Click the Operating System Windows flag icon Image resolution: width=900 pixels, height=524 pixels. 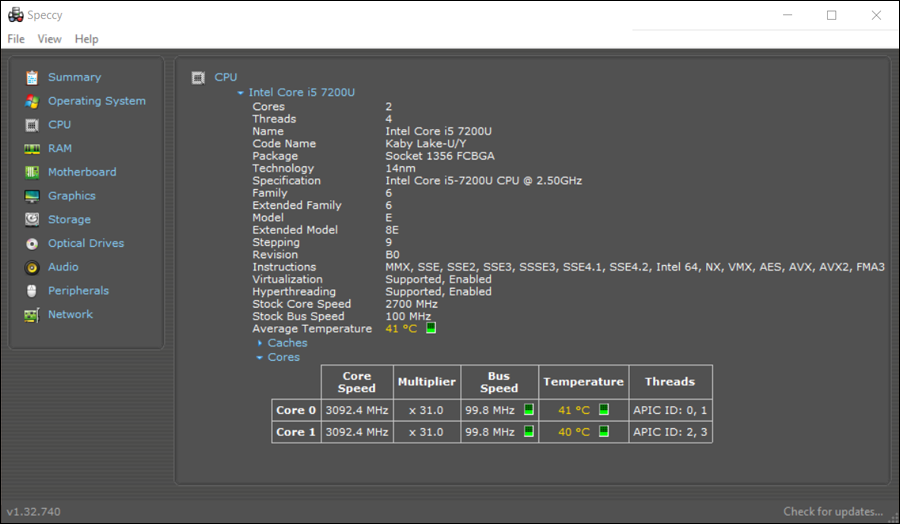[x=32, y=101]
